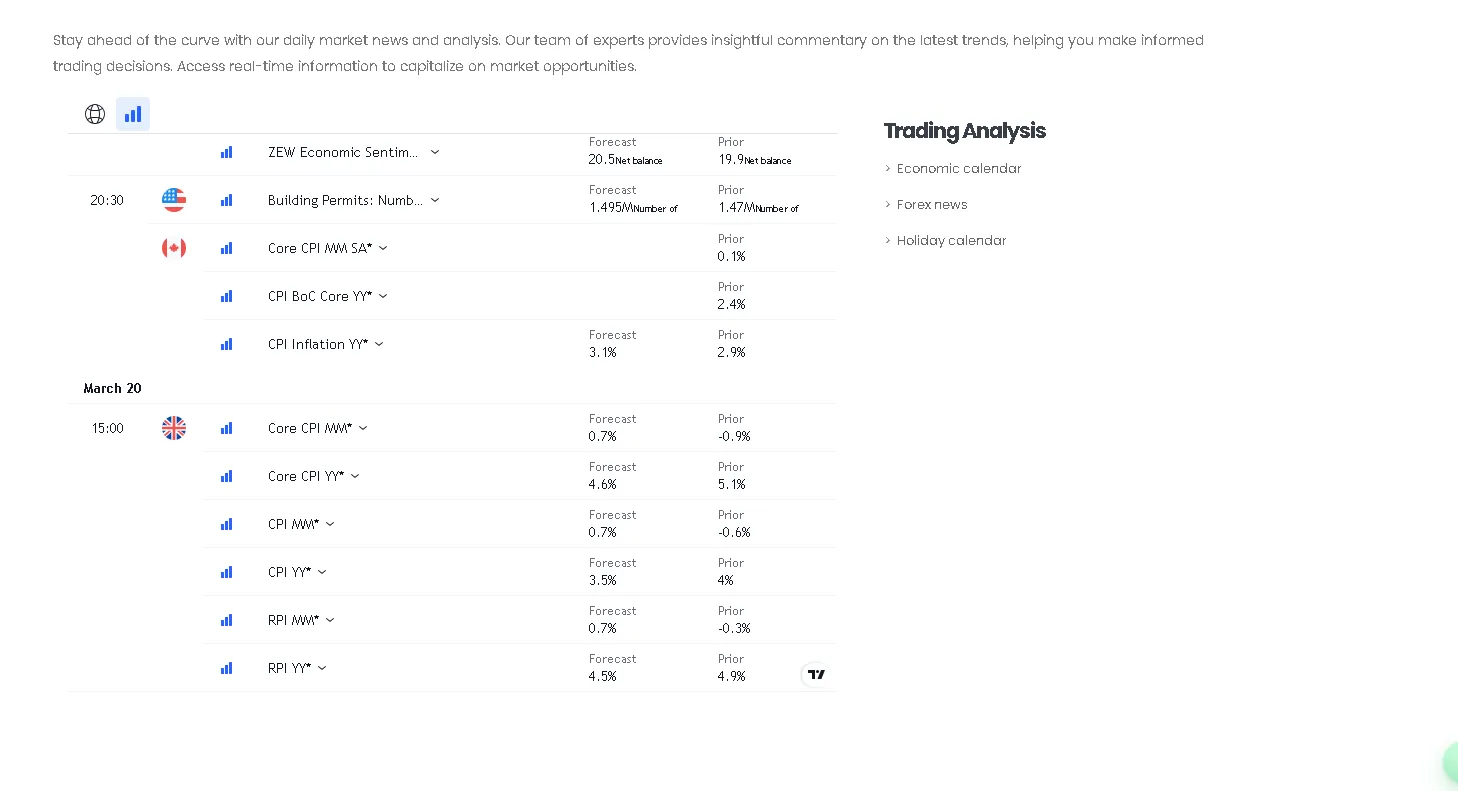Click the green chat bubble at corner
The height and width of the screenshot is (791, 1458).
tap(1450, 763)
